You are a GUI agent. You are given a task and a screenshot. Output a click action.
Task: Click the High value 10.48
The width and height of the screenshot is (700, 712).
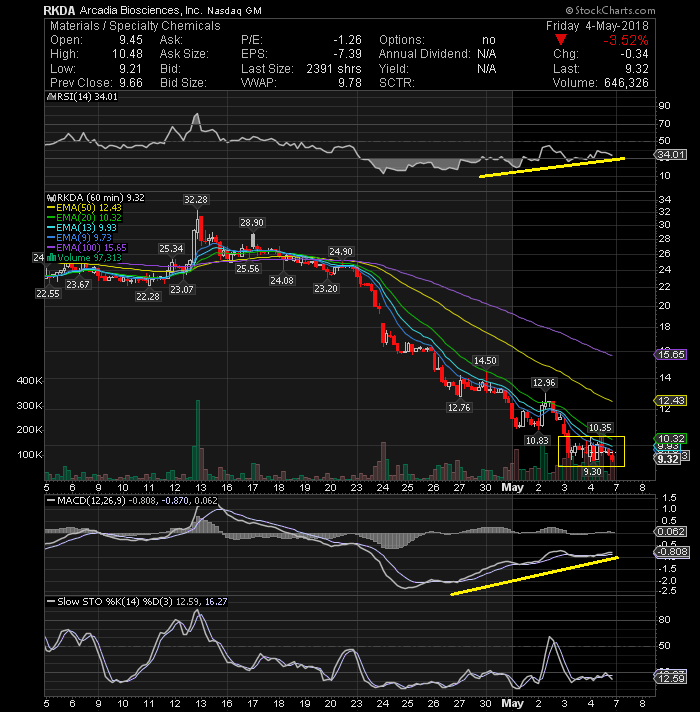[x=128, y=54]
